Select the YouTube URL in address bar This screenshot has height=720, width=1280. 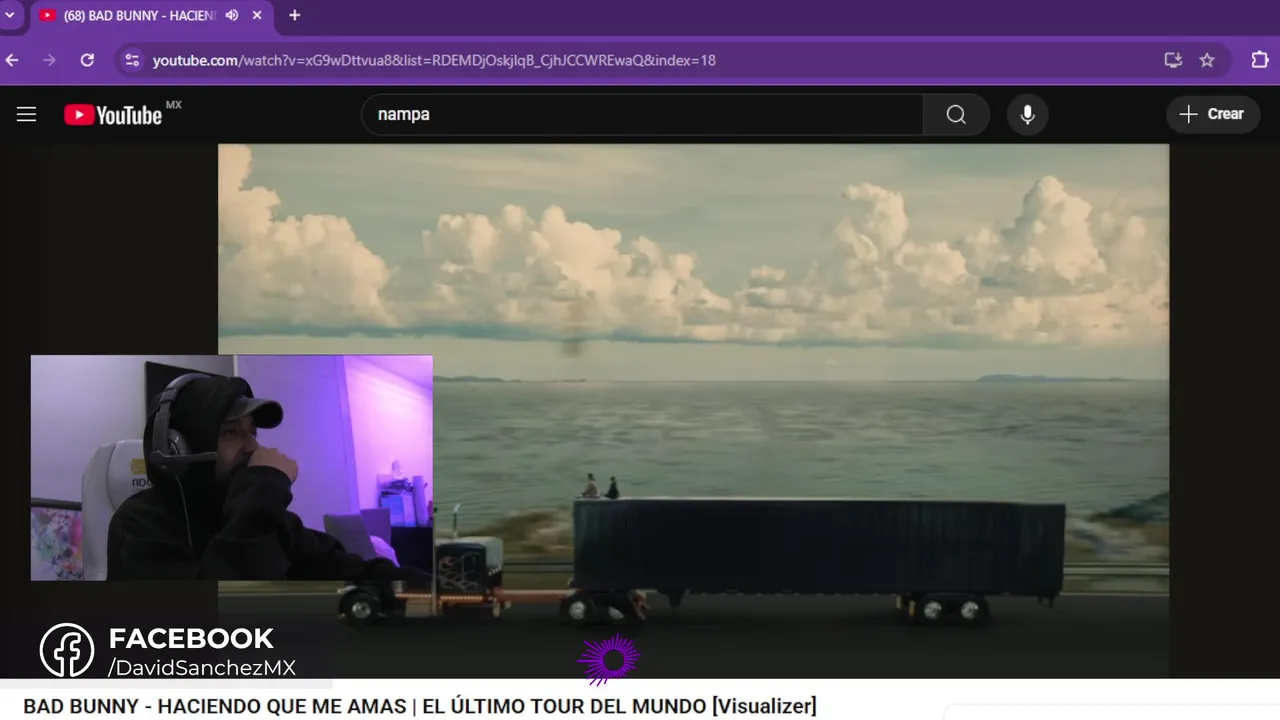click(434, 60)
